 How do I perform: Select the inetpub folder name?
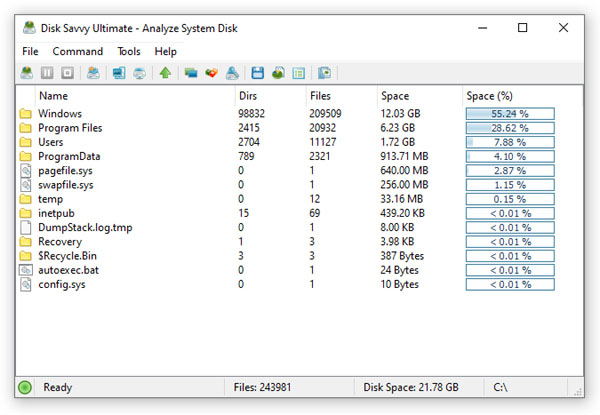[x=56, y=213]
